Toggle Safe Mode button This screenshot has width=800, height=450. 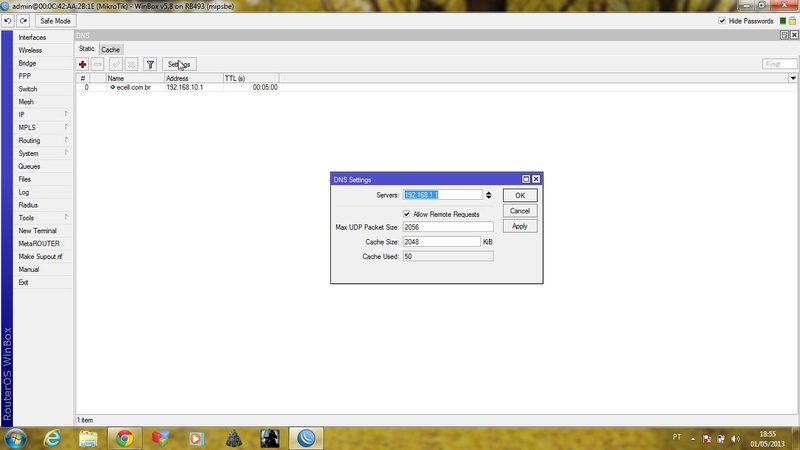(55, 21)
